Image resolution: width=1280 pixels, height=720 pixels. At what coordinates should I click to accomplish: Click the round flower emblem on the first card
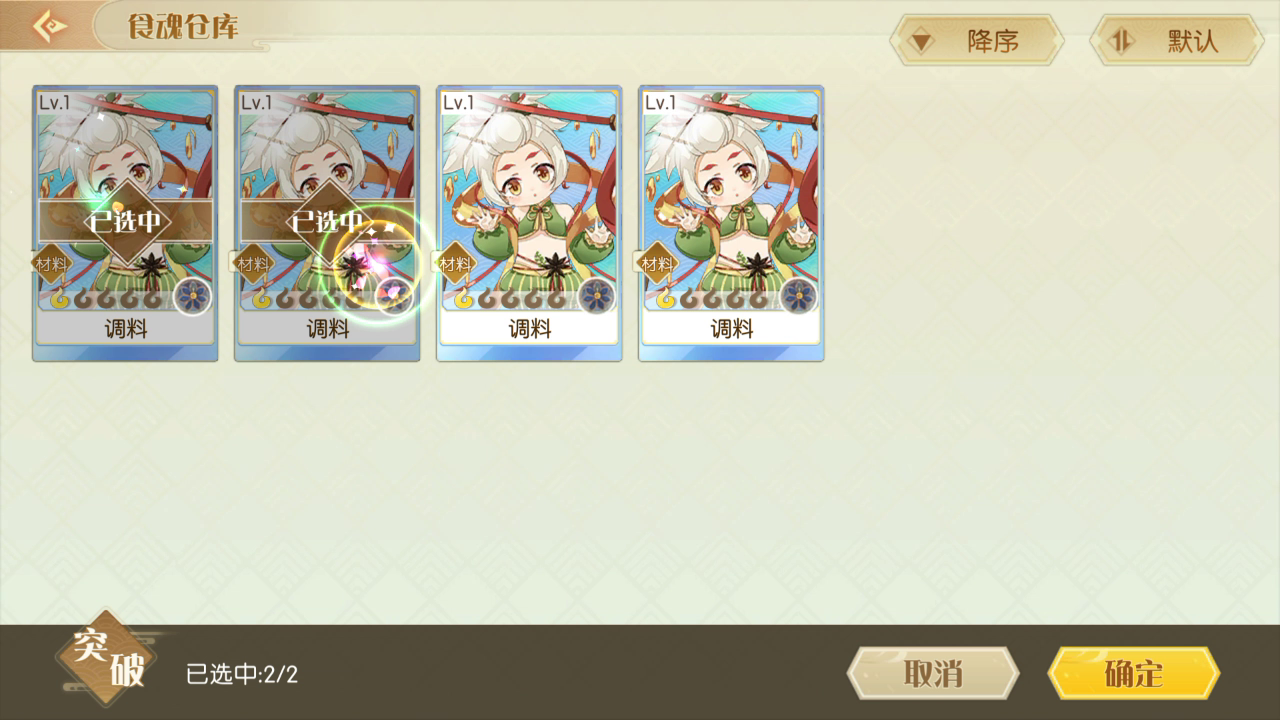[192, 296]
